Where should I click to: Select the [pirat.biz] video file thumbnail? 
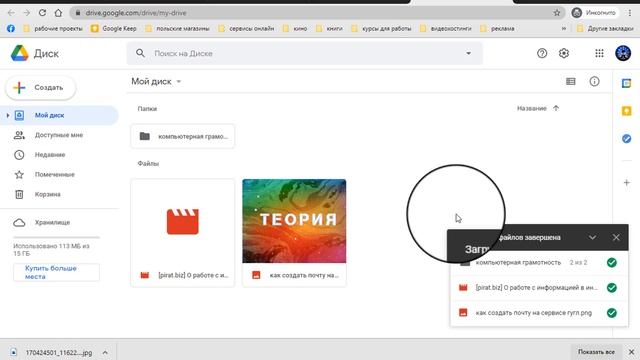(x=182, y=221)
